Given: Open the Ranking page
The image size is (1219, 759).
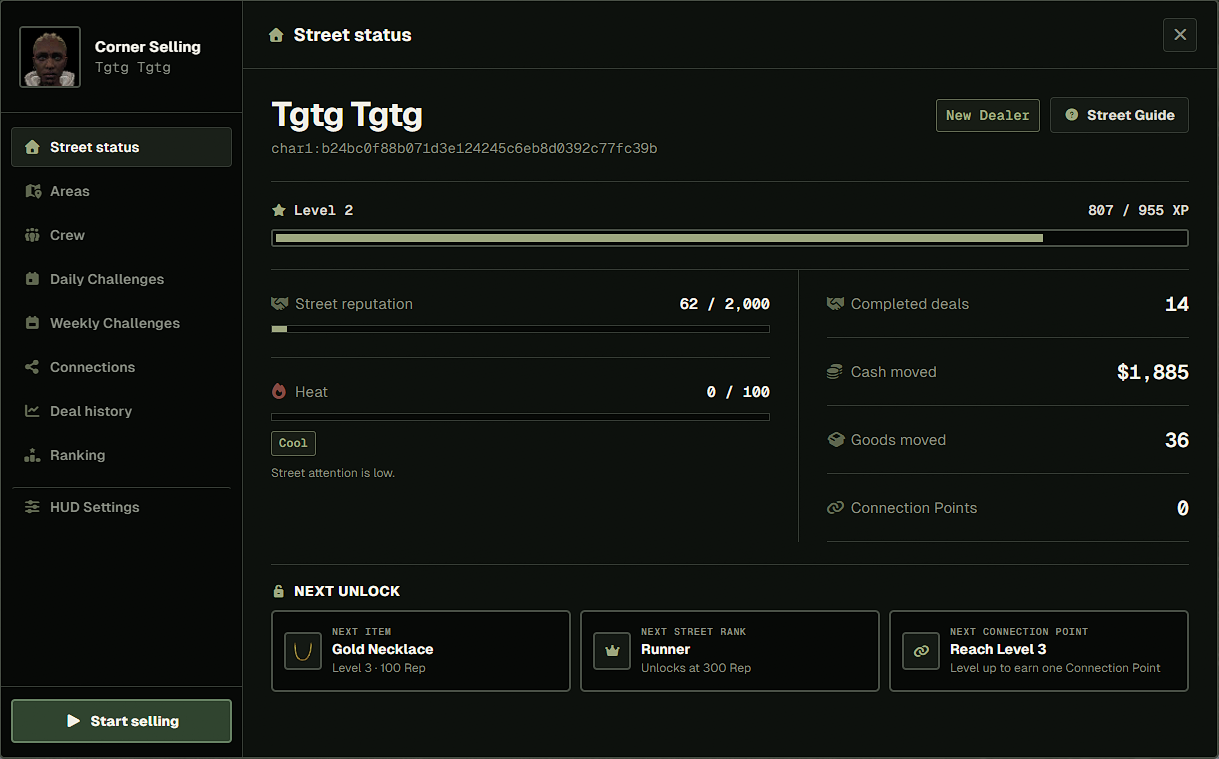Looking at the screenshot, I should tap(121, 455).
